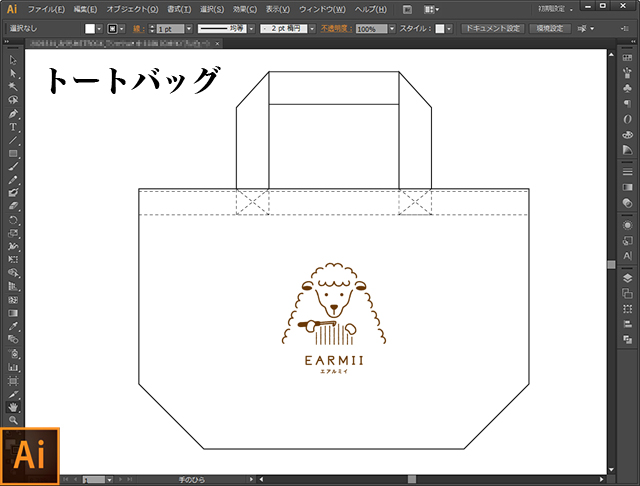Select the Symbol Sprayer tool
Viewport: 640px width, 486px height.
pos(13,353)
